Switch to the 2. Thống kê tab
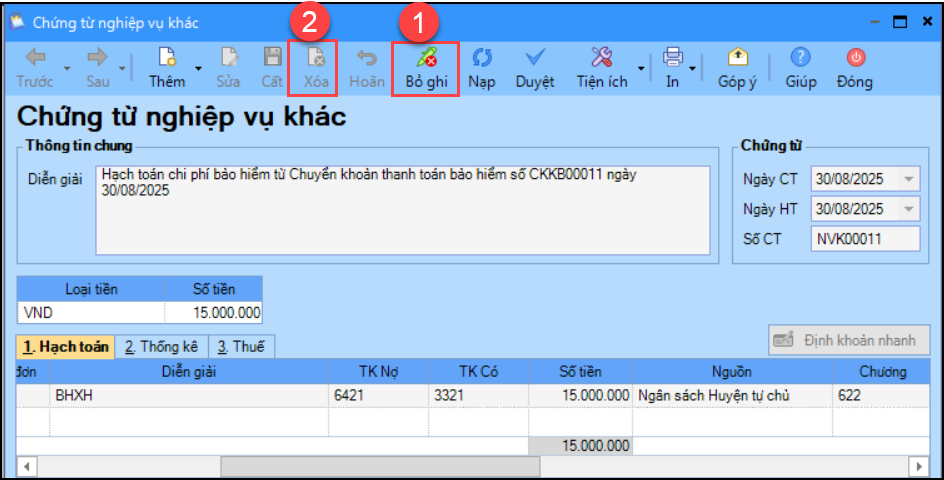Screen dimensions: 944x480 161,347
